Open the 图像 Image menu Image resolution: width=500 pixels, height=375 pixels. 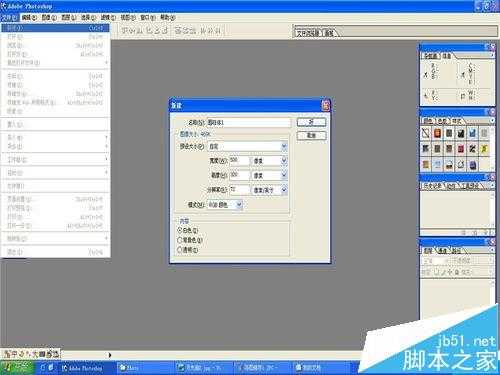click(x=49, y=17)
